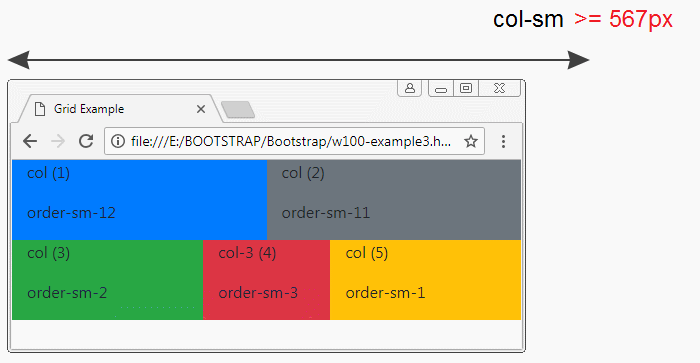Click the blue col (1) block
The width and height of the screenshot is (700, 363).
click(x=139, y=200)
